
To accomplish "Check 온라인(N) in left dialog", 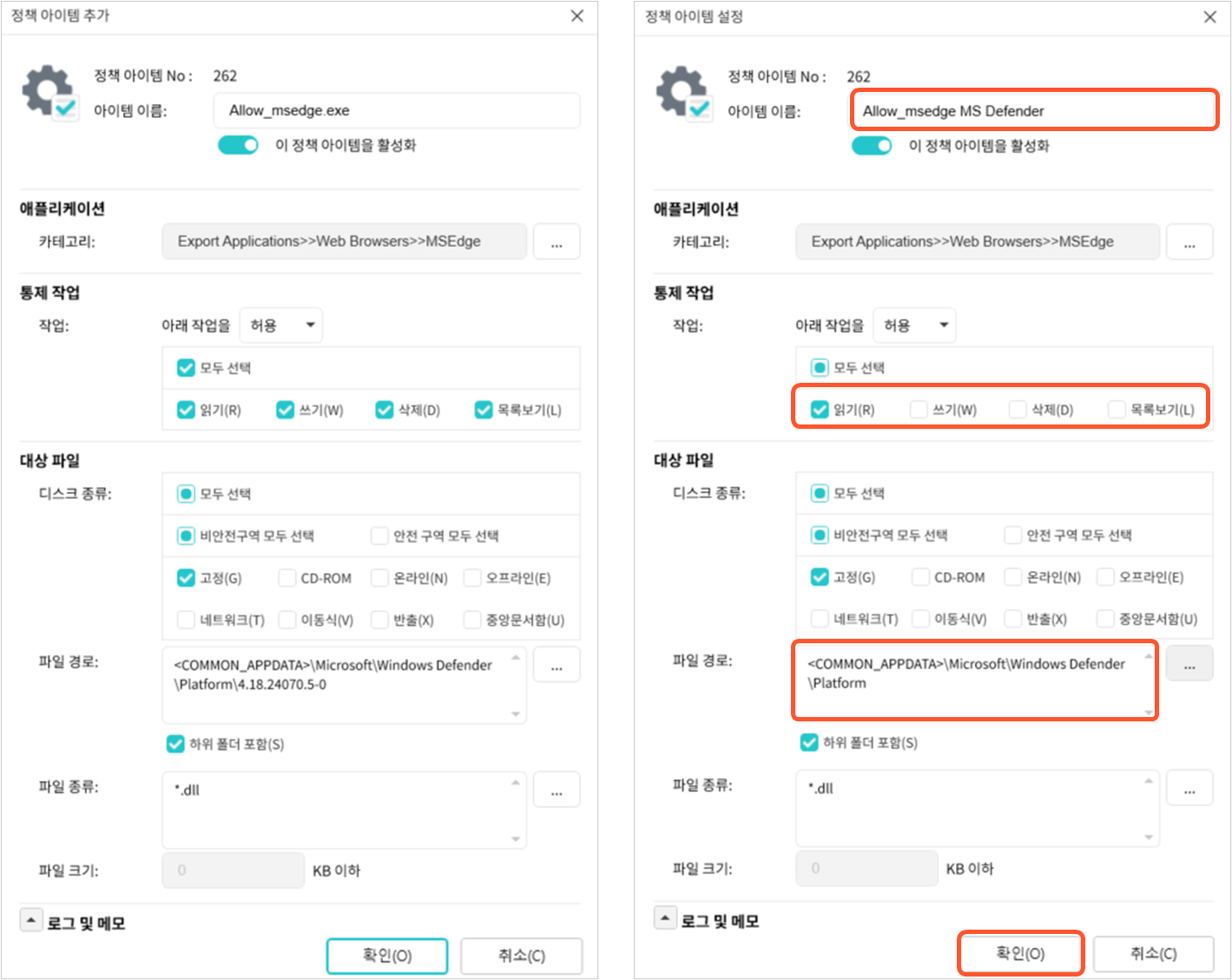I will tap(379, 577).
